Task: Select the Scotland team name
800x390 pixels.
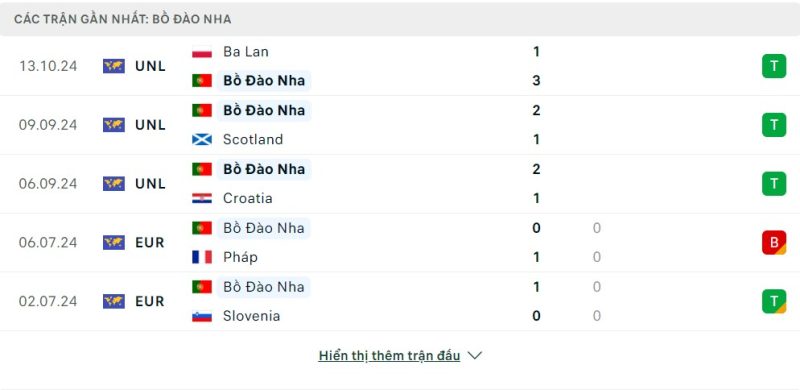Action: [x=253, y=139]
